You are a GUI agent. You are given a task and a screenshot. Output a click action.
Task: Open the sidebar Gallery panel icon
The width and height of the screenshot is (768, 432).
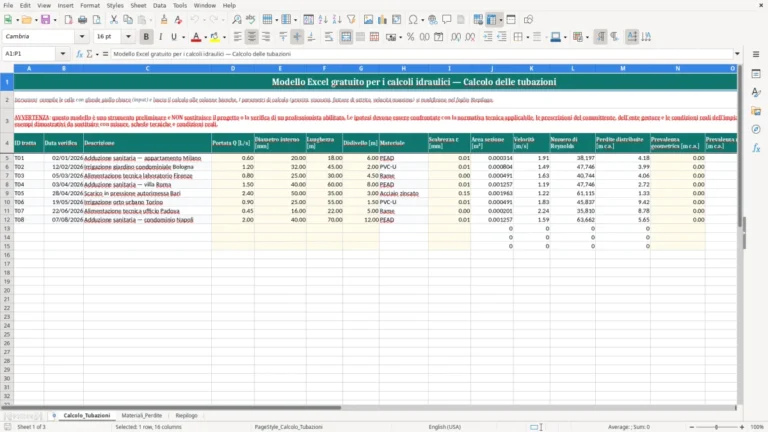pos(756,111)
